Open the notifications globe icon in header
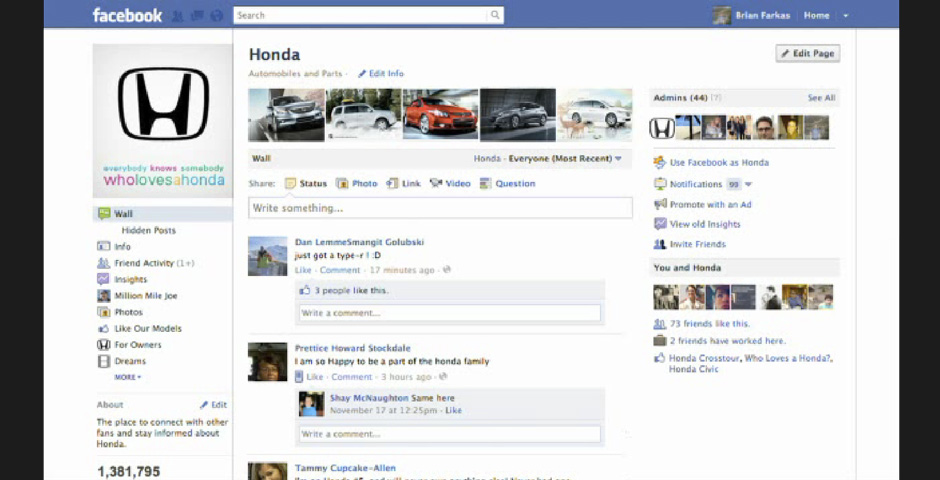 tap(217, 16)
